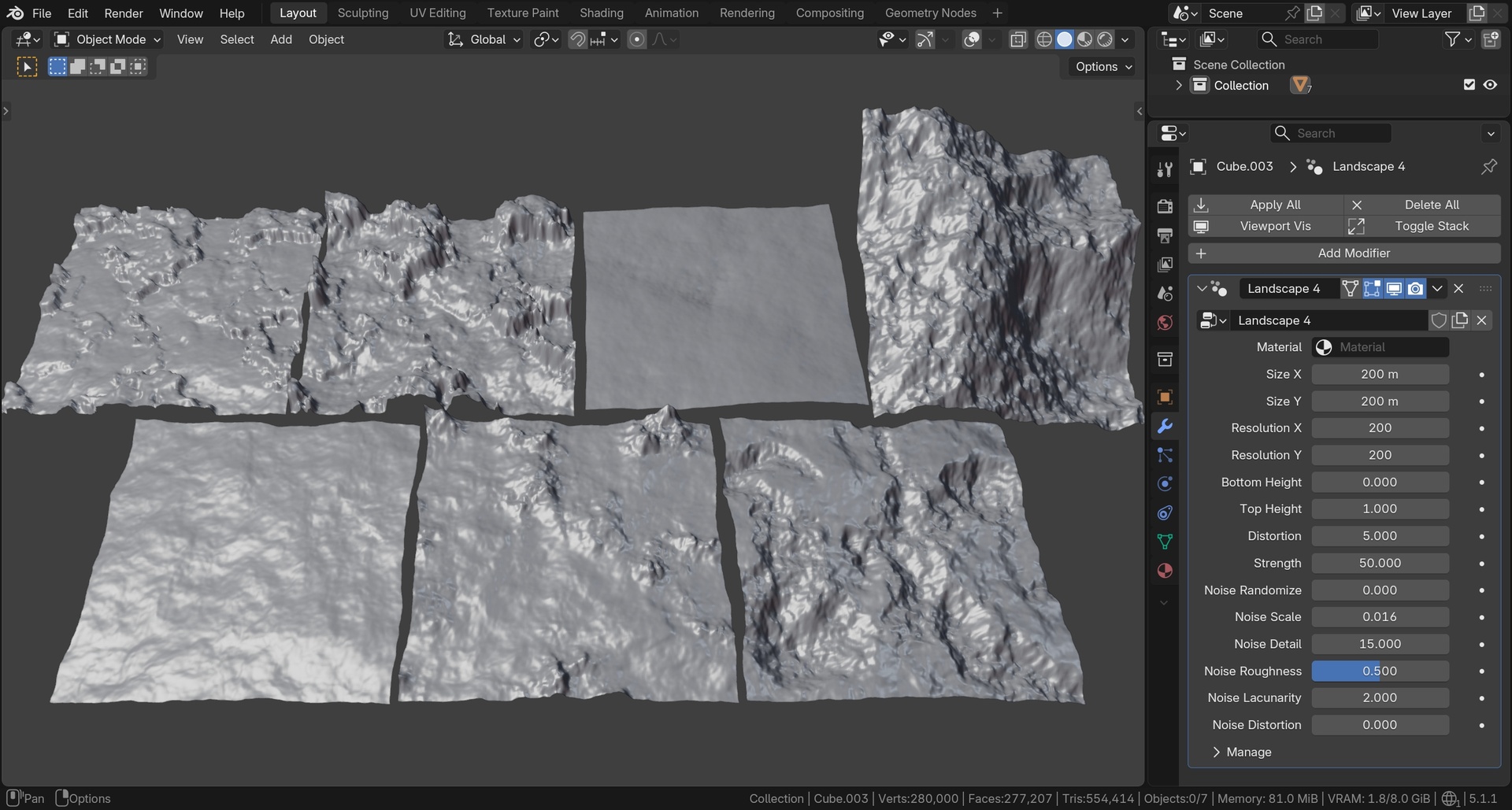Unlink the Landscape 4 node group

click(x=1481, y=320)
